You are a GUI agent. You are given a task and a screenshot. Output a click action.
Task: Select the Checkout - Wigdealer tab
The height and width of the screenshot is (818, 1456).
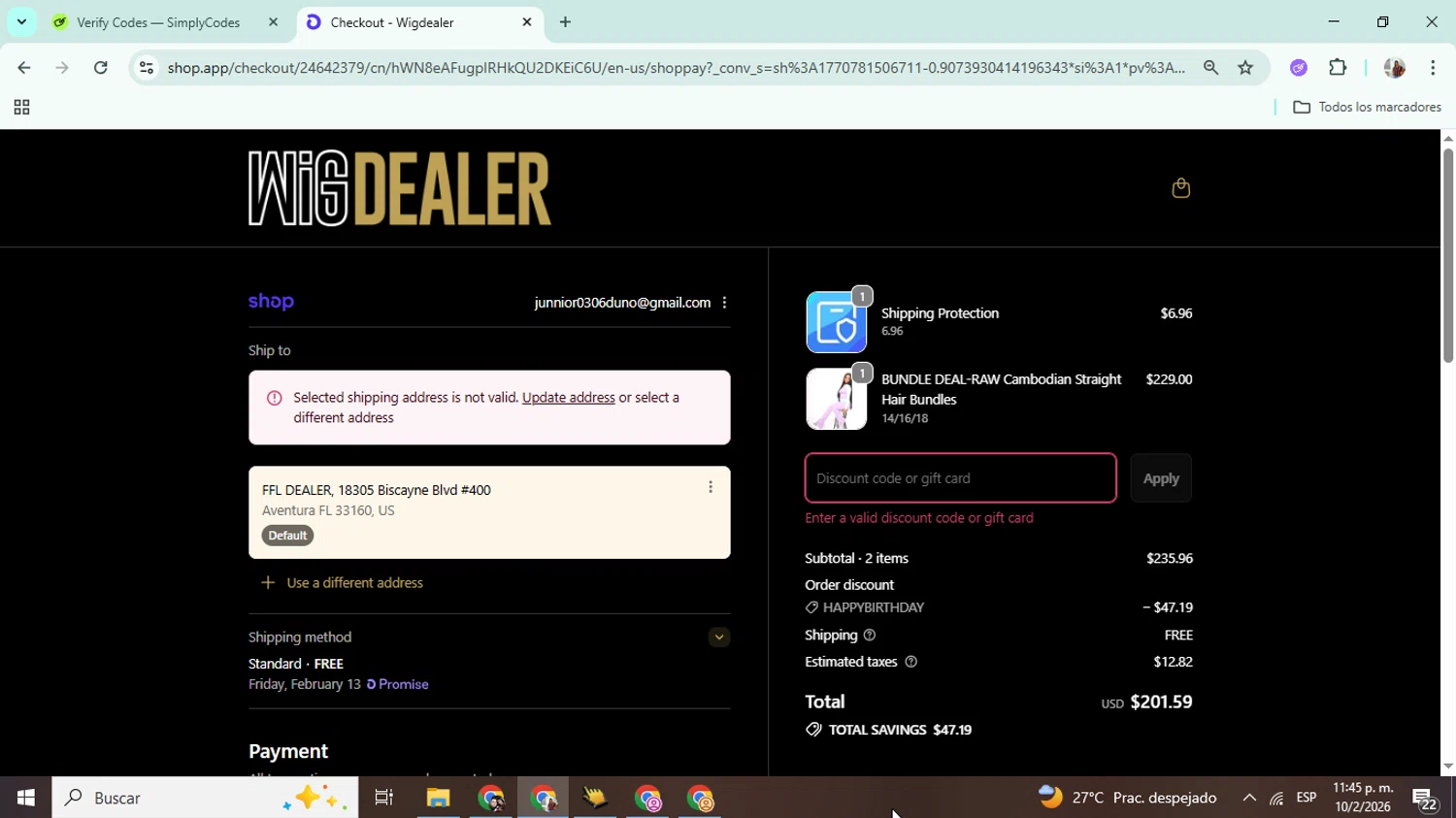(392, 22)
